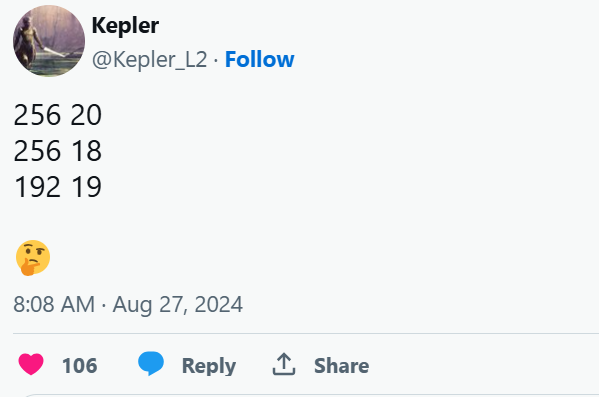This screenshot has width=599, height=397.
Task: Open the @Kepler_L2 handle link
Action: coord(149,59)
